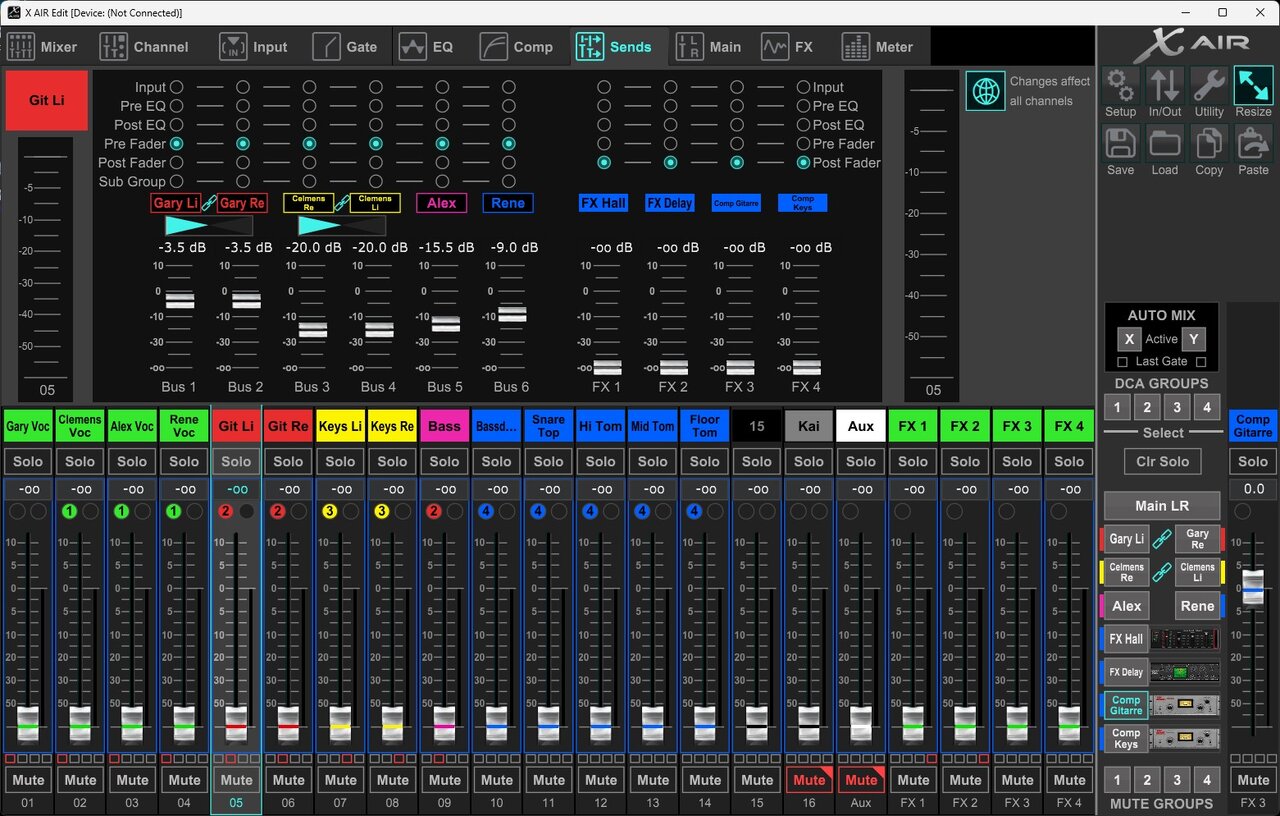Click the FX Hall send label
Image resolution: width=1280 pixels, height=816 pixels.
(603, 203)
